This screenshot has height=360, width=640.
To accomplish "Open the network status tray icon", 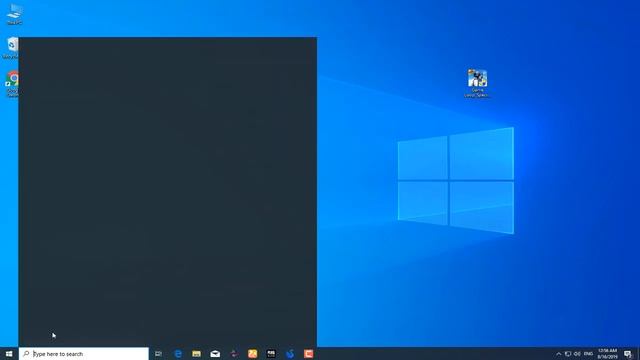I will [568, 354].
